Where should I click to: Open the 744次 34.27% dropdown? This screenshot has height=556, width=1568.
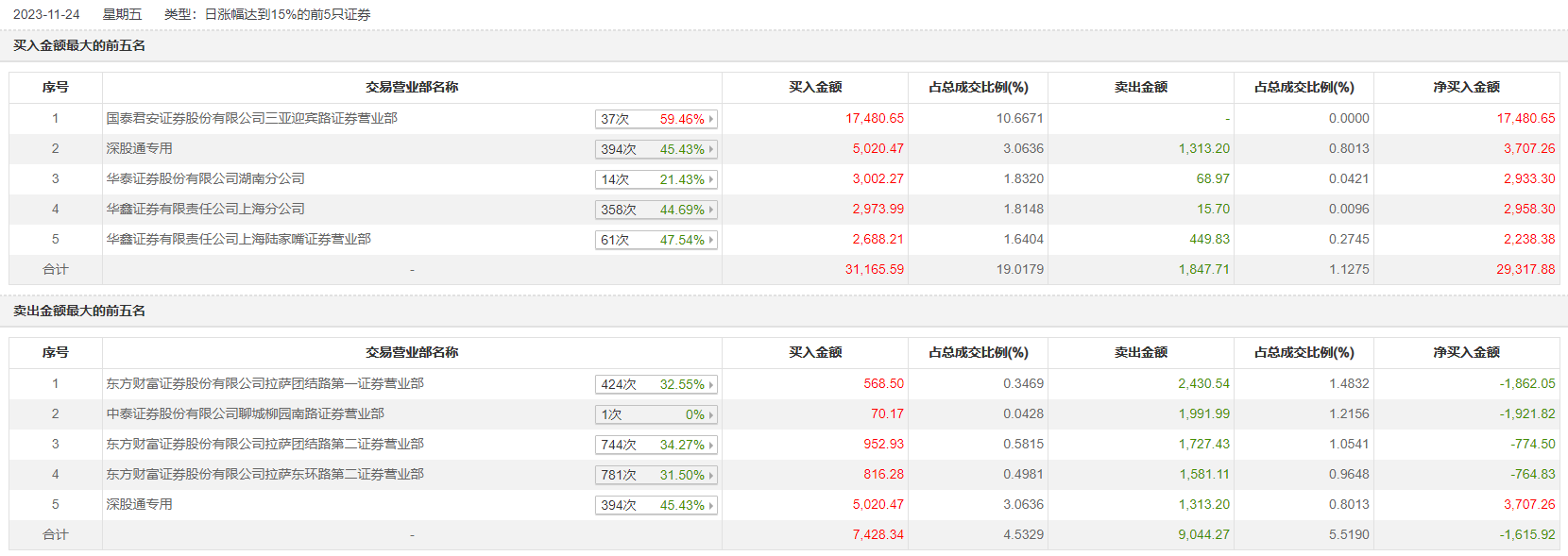pos(656,445)
